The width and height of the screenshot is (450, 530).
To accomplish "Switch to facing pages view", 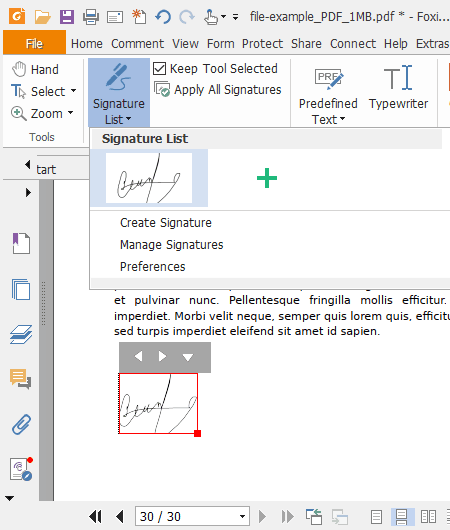I will coord(428,517).
